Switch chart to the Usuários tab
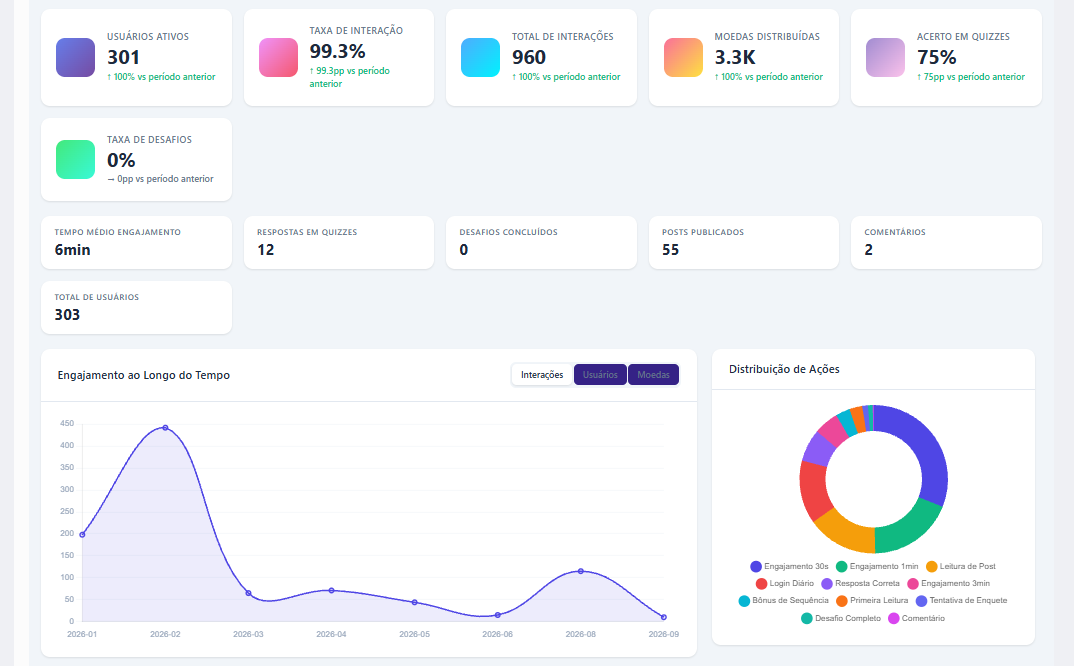 (x=600, y=375)
